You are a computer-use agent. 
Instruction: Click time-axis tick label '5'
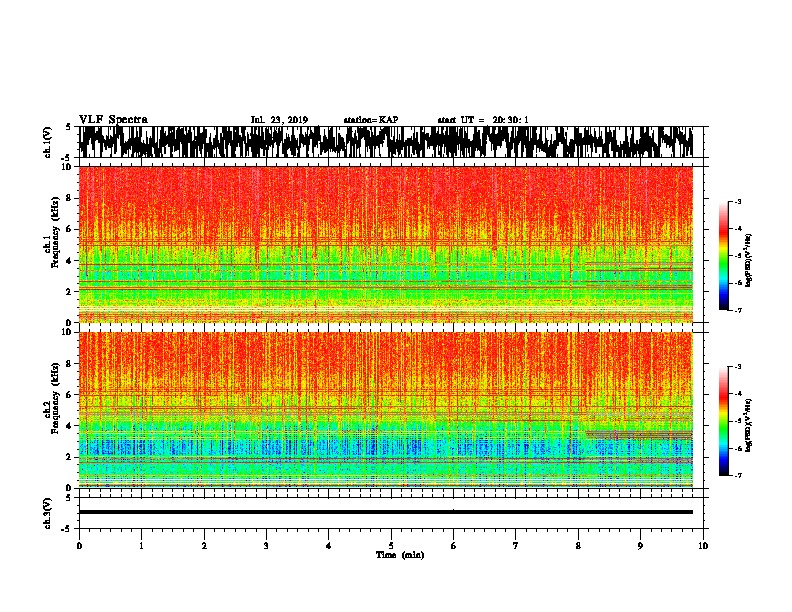point(391,546)
